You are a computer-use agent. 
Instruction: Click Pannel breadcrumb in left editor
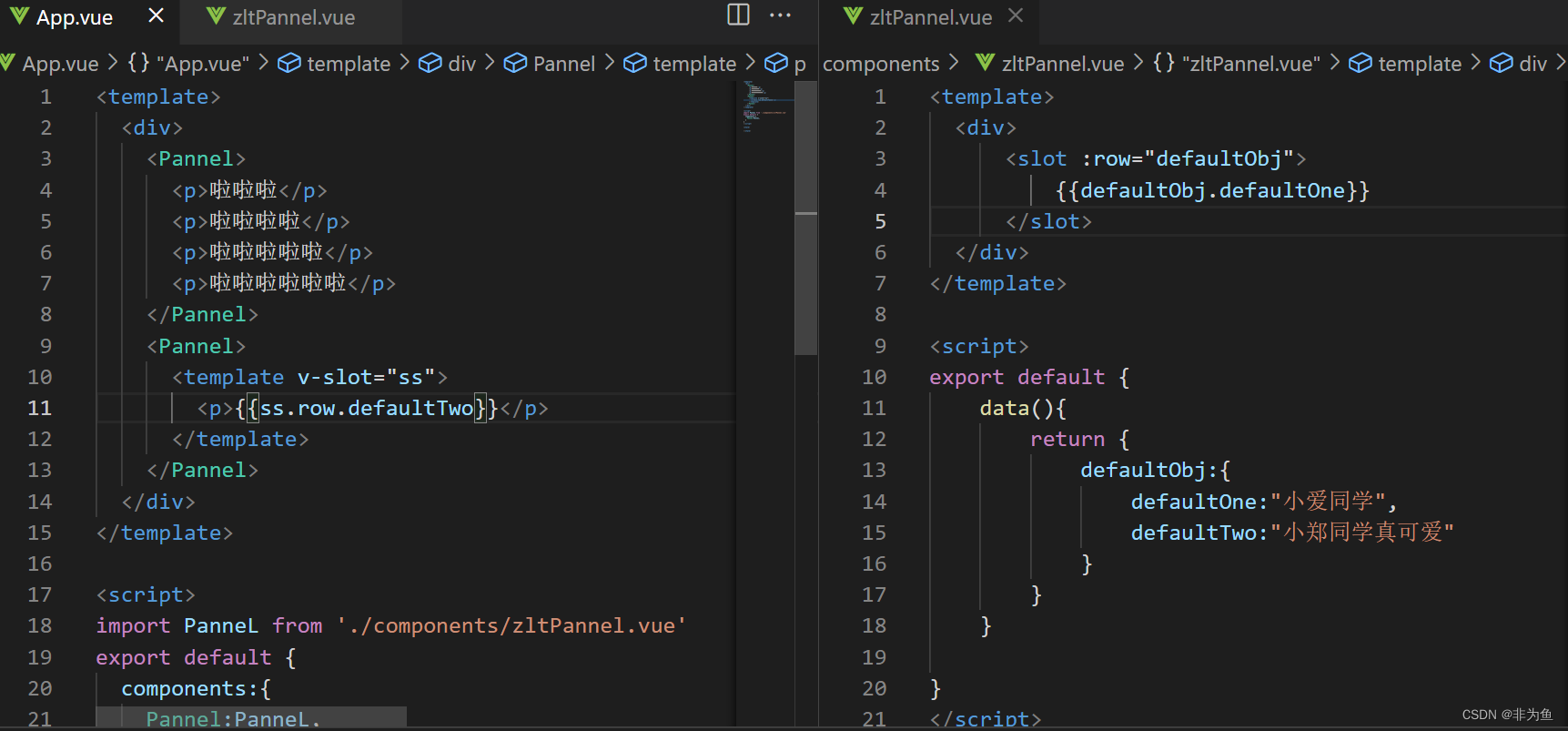564,64
